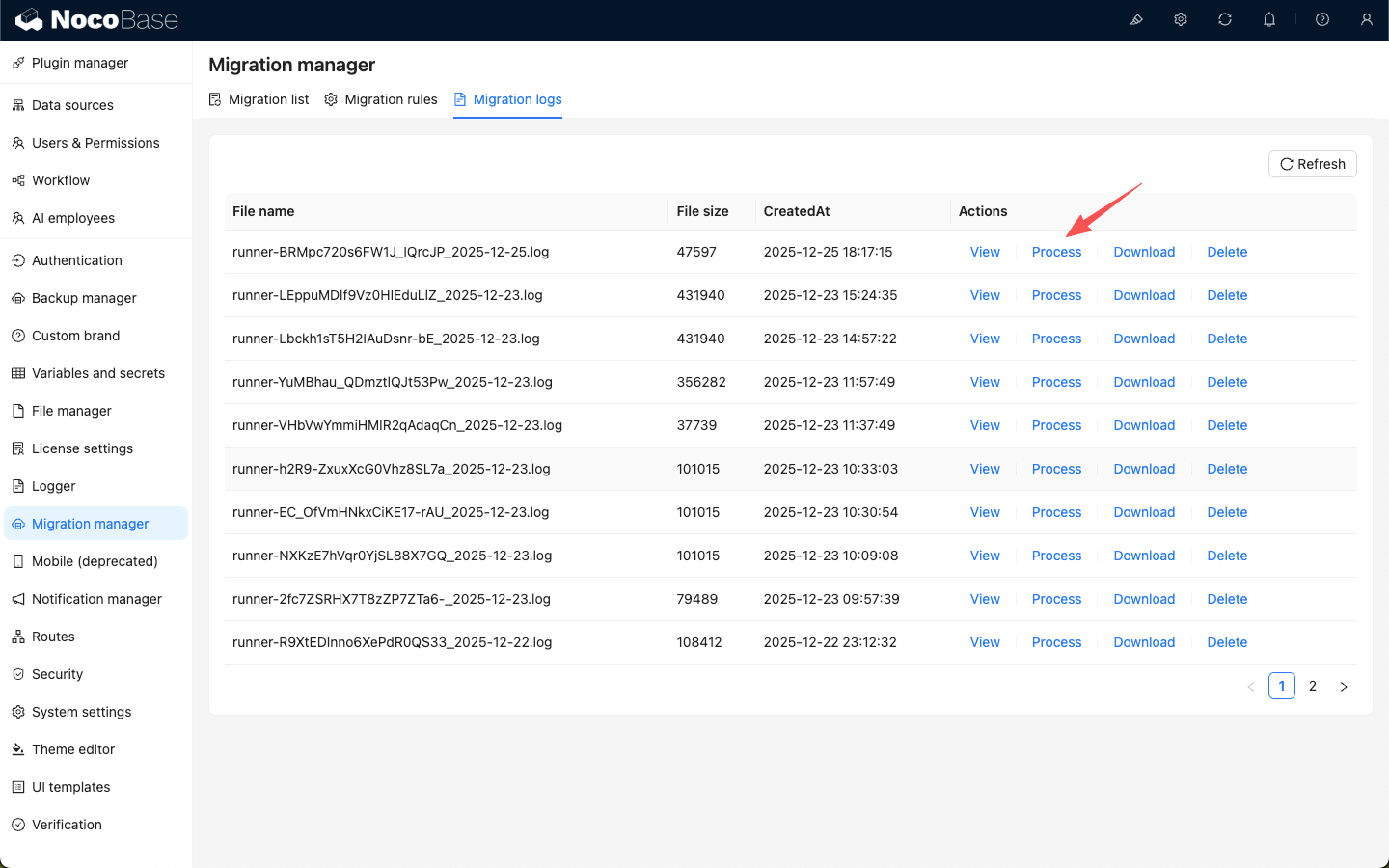1389x868 pixels.
Task: Click the NocoBase logo
Action: (x=96, y=19)
